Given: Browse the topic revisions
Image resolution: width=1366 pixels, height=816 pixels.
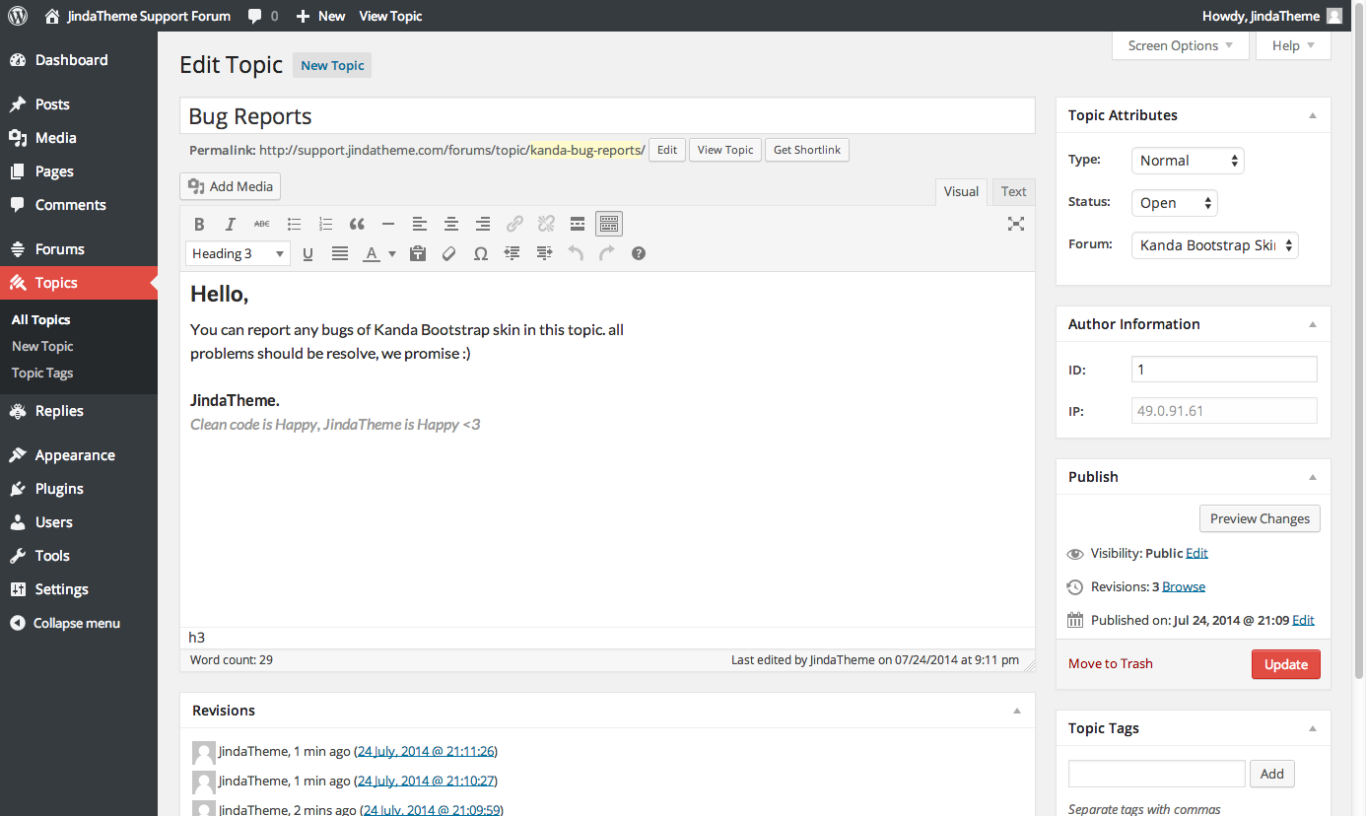Looking at the screenshot, I should tap(1184, 587).
